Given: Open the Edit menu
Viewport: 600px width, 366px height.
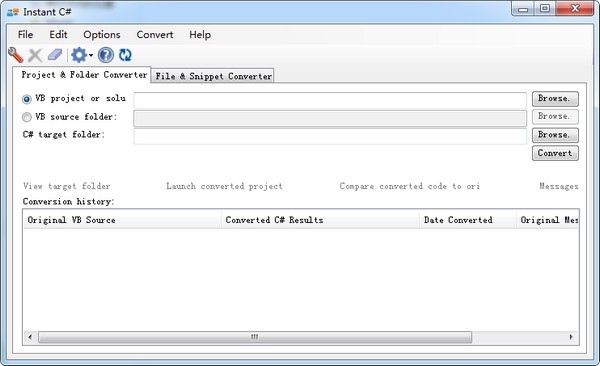Looking at the screenshot, I should coord(58,34).
